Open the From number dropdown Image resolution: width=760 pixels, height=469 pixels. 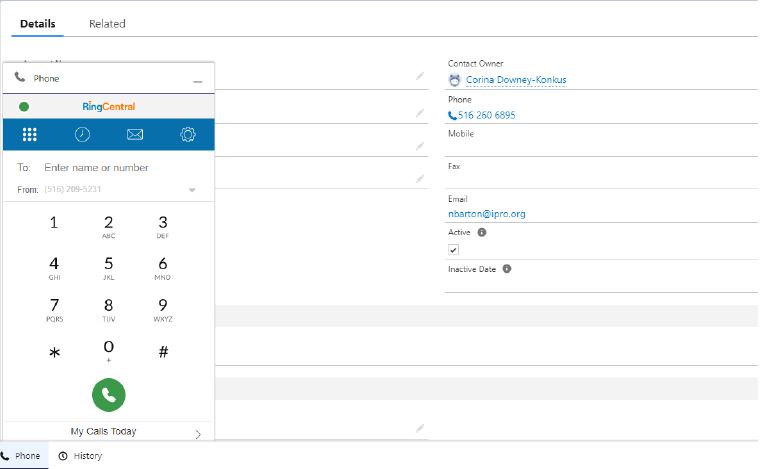[192, 190]
